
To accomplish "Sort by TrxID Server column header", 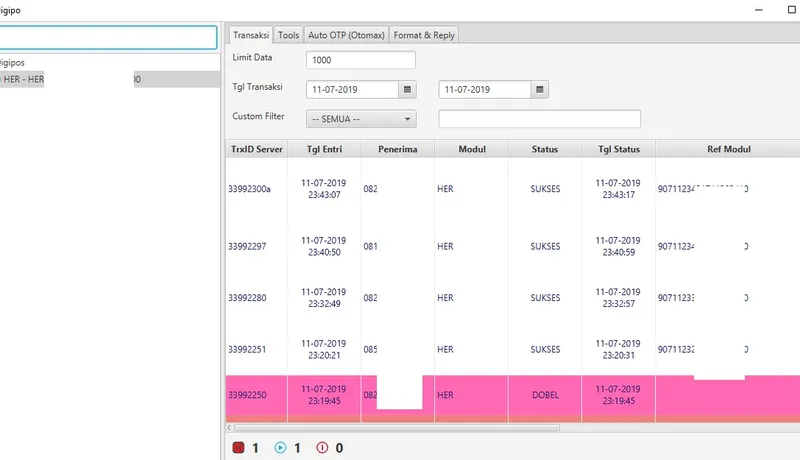I will point(257,149).
